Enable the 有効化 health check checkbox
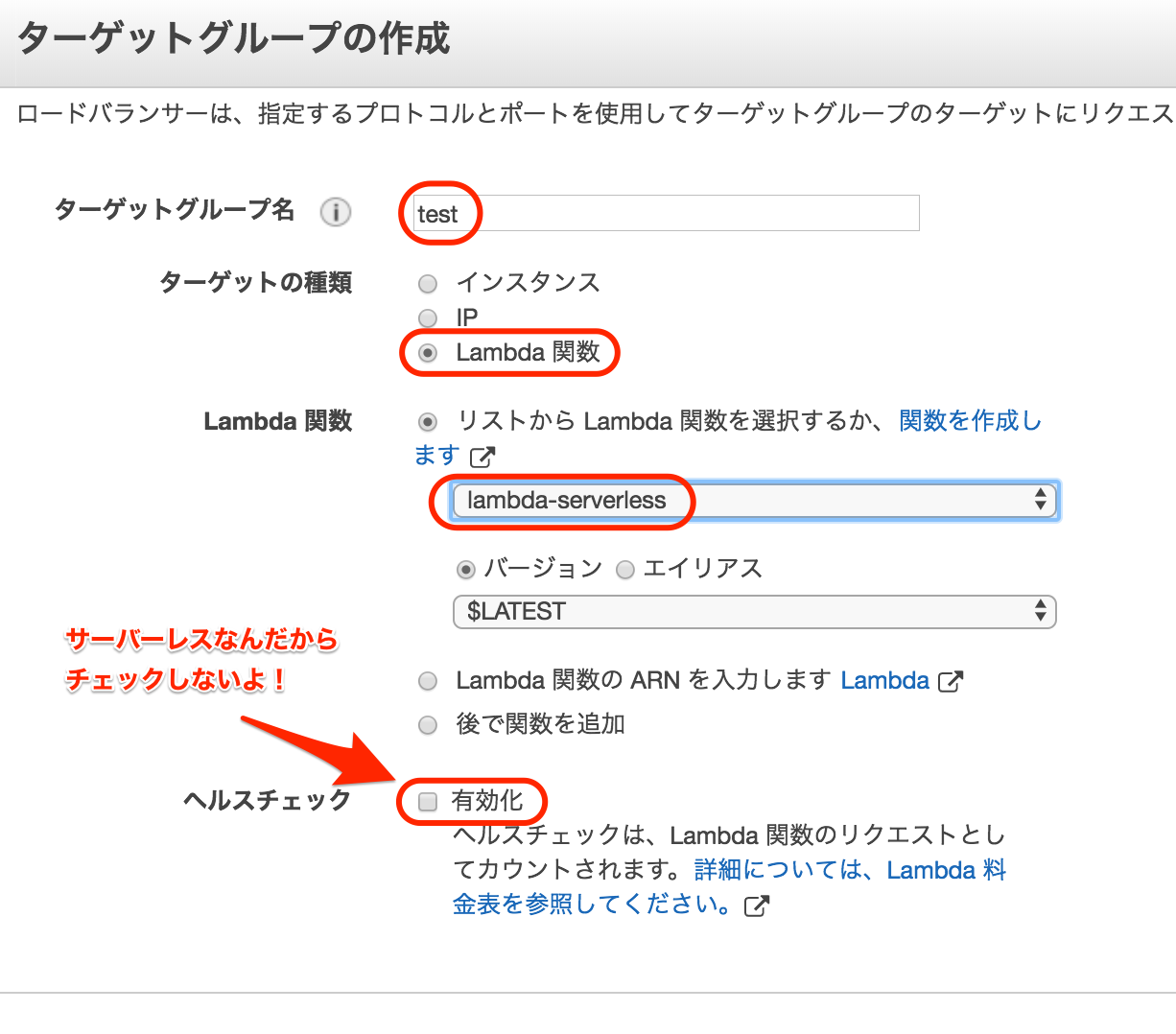Image resolution: width=1176 pixels, height=1034 pixels. [x=427, y=802]
